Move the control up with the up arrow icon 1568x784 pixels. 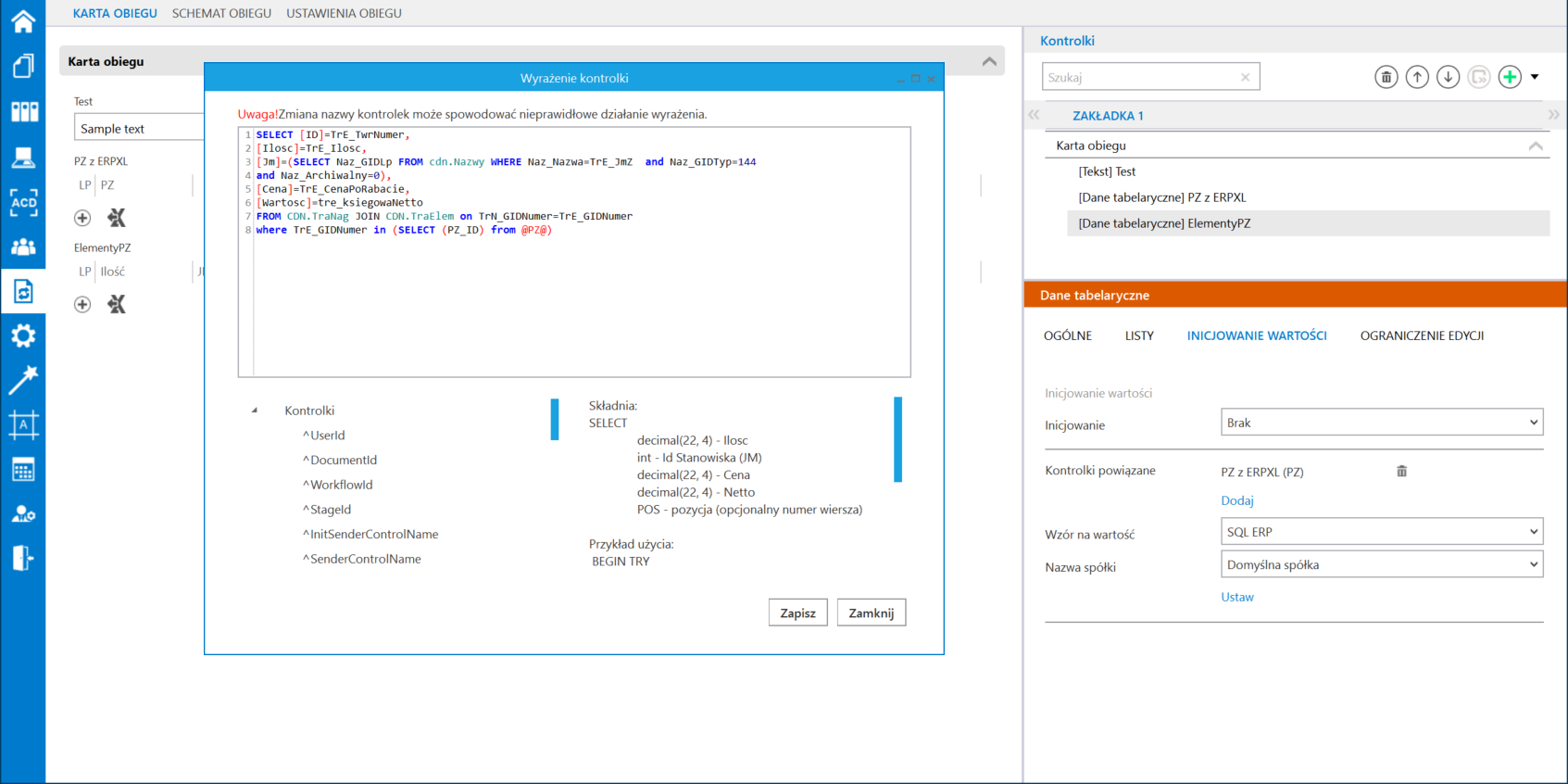coord(1417,77)
